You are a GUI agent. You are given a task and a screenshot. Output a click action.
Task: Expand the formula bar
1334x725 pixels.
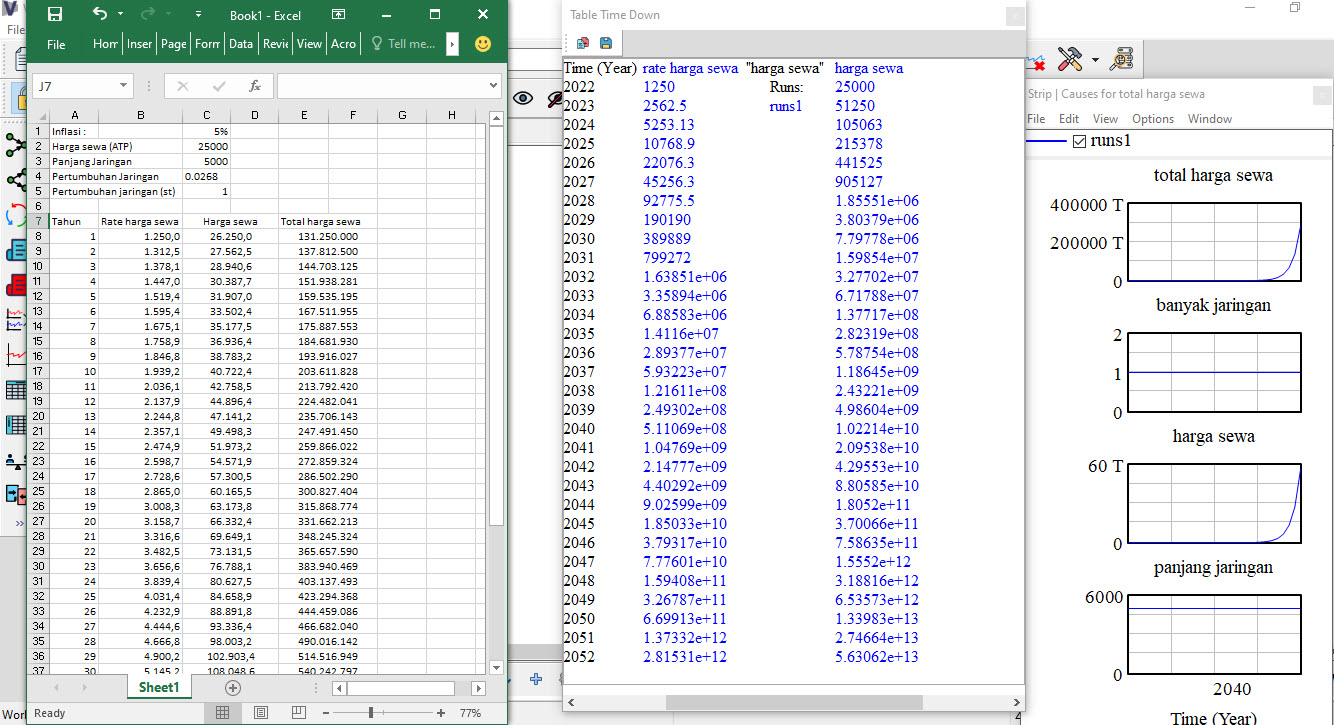[493, 86]
